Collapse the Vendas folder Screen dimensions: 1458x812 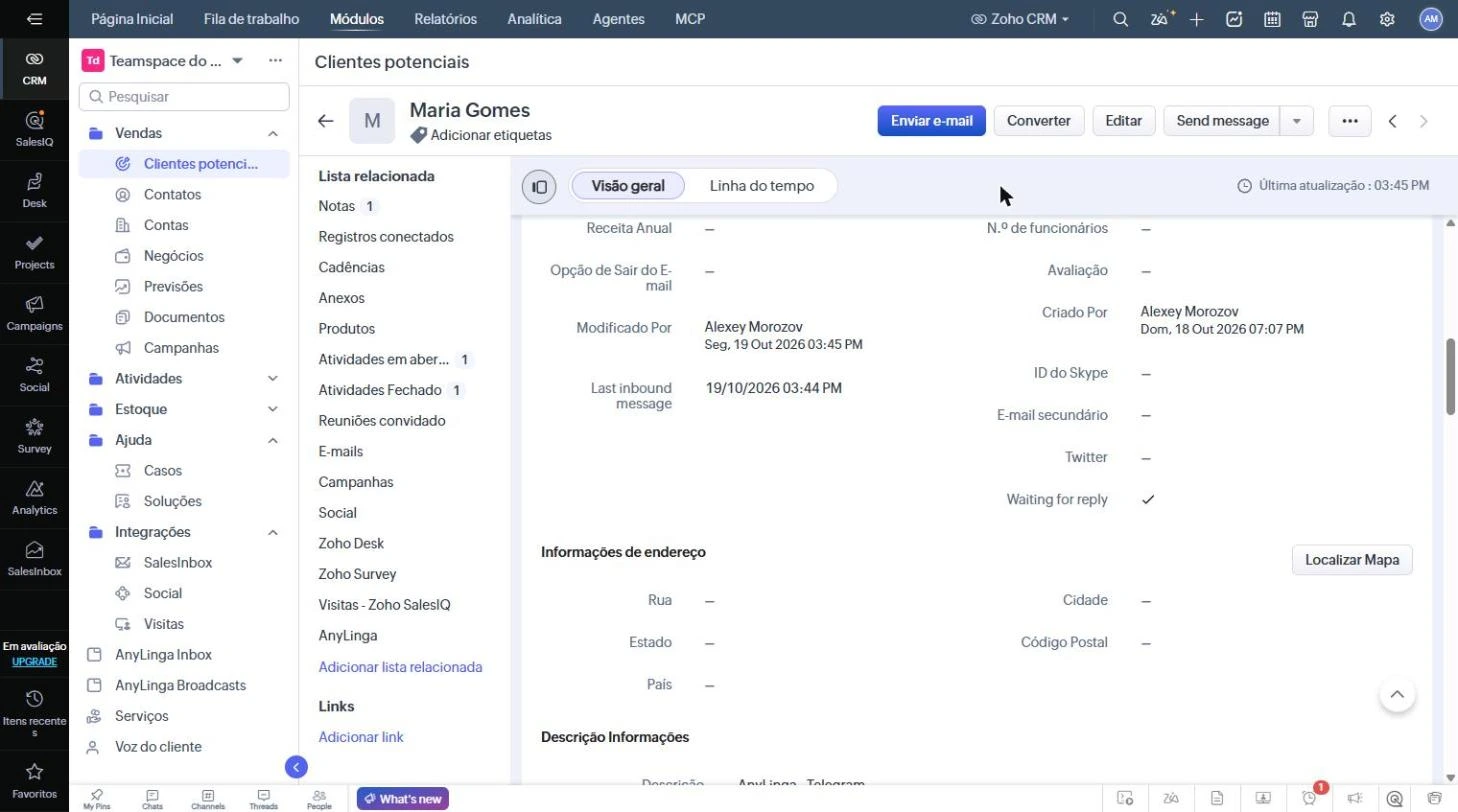pos(272,133)
